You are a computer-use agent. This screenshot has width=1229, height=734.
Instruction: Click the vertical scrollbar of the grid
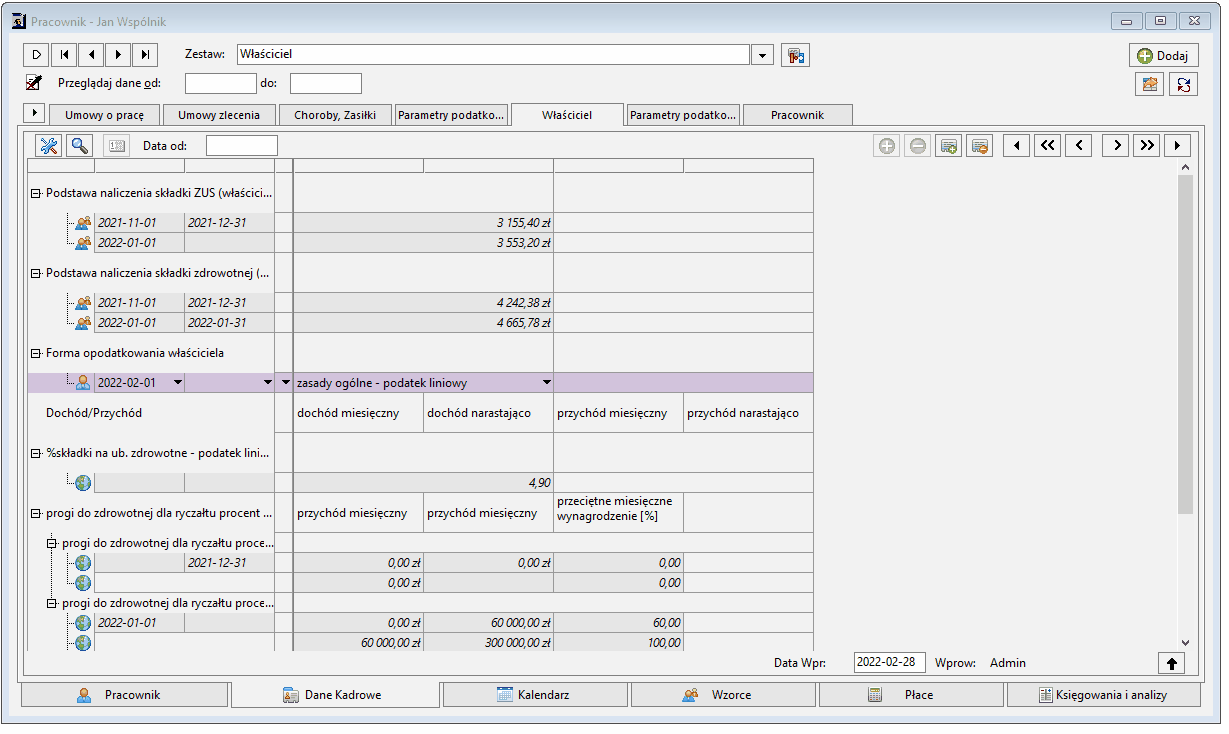(1185, 344)
